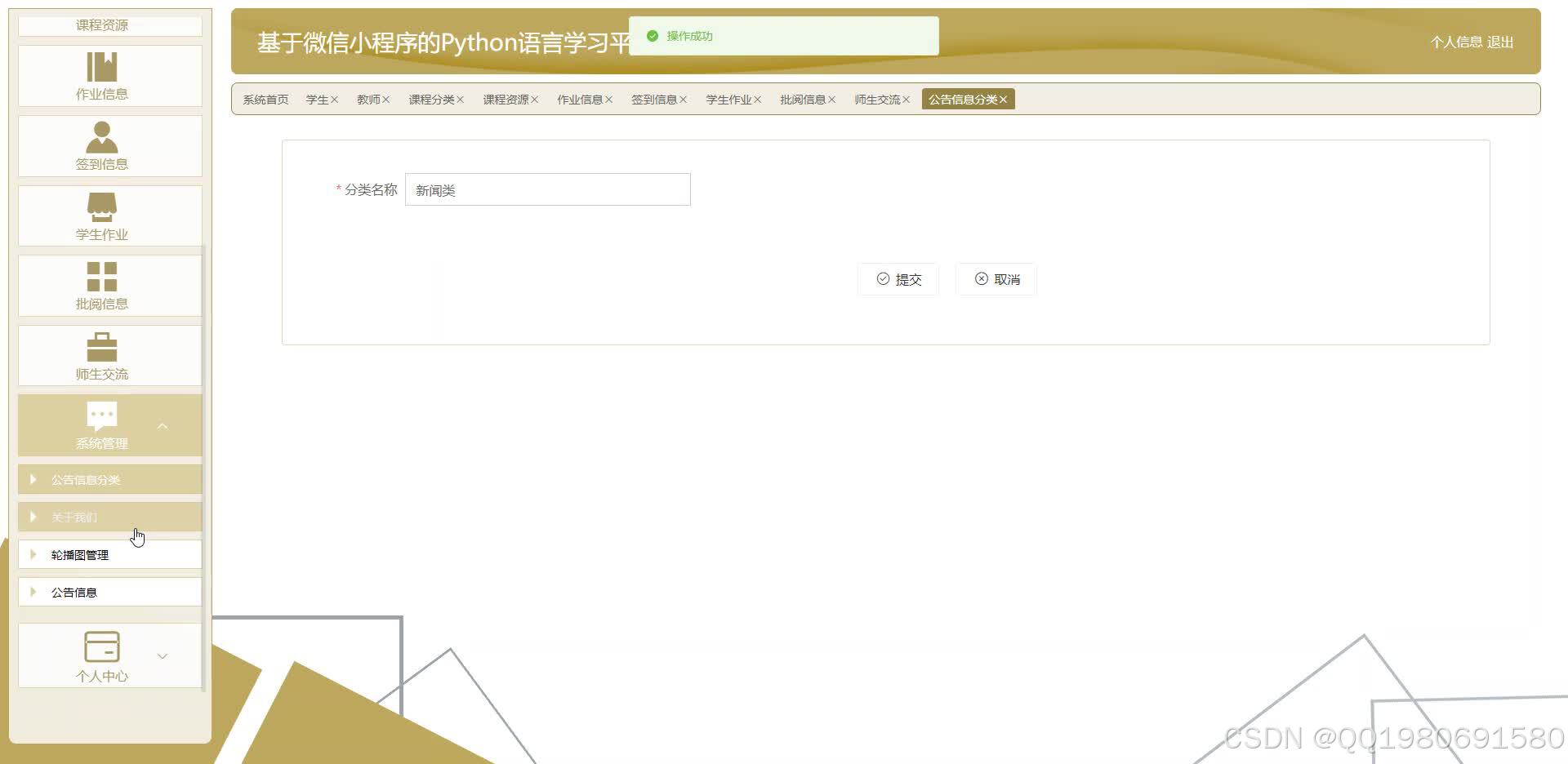
Task: Click the green success checkmark in notification
Action: pyautogui.click(x=652, y=35)
